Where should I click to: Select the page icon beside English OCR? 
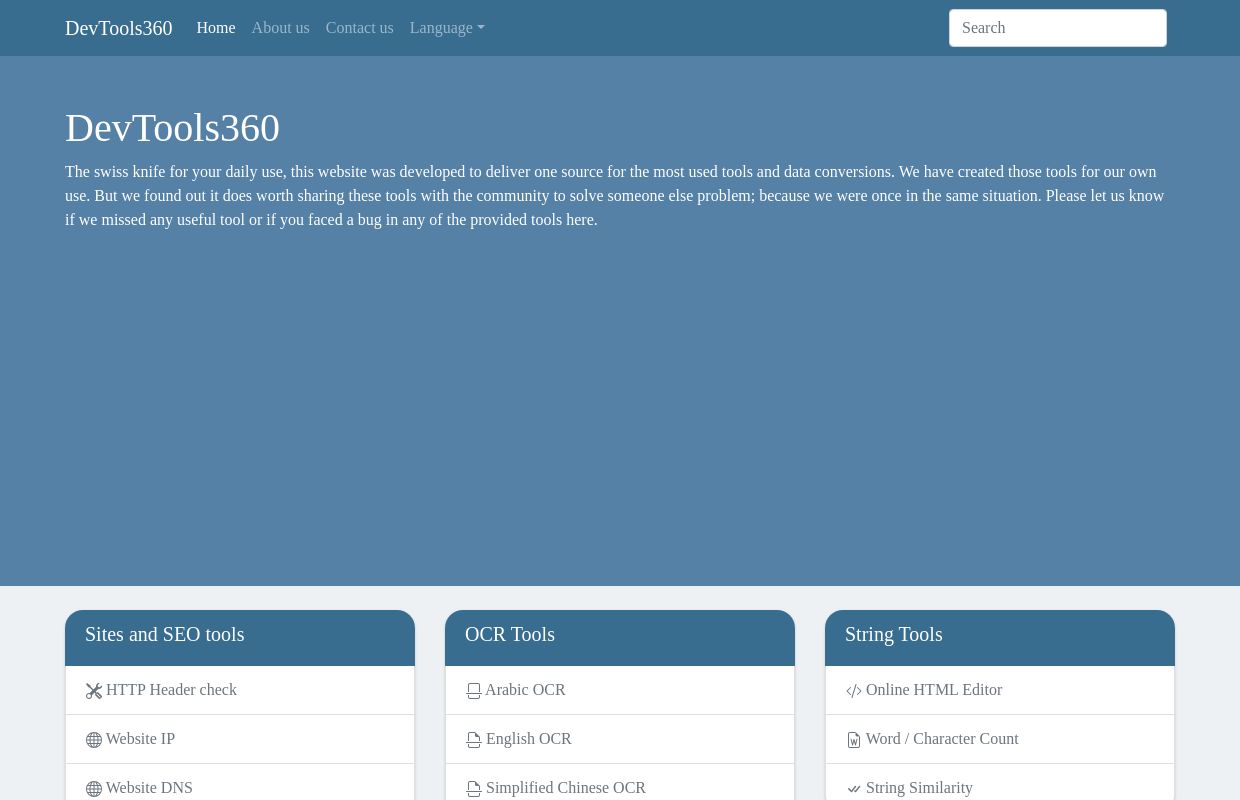click(x=474, y=740)
